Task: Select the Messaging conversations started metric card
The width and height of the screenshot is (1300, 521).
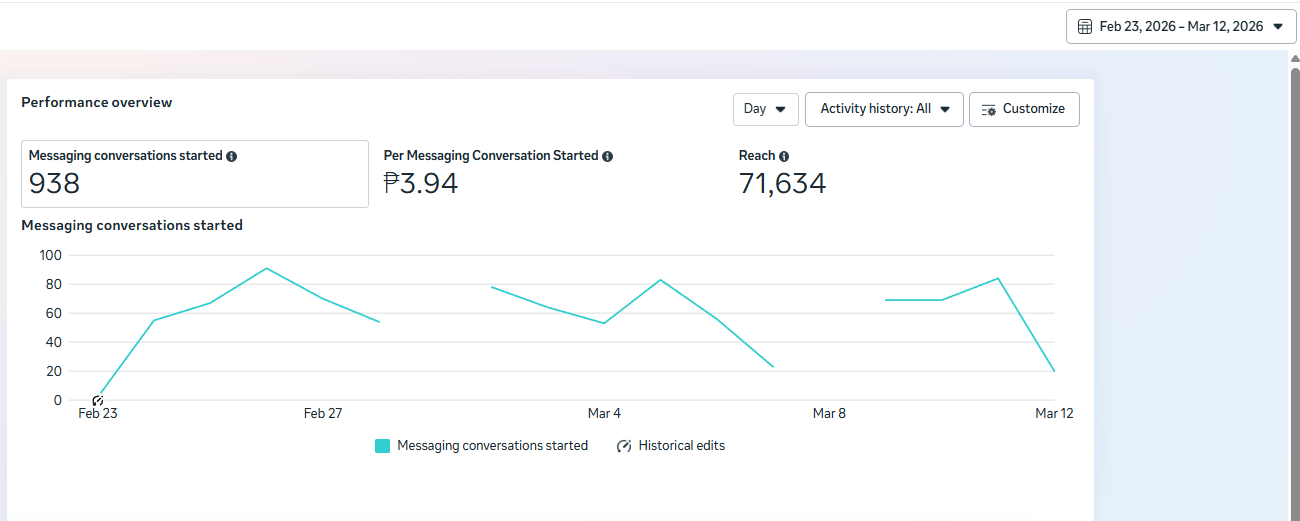Action: pos(195,174)
